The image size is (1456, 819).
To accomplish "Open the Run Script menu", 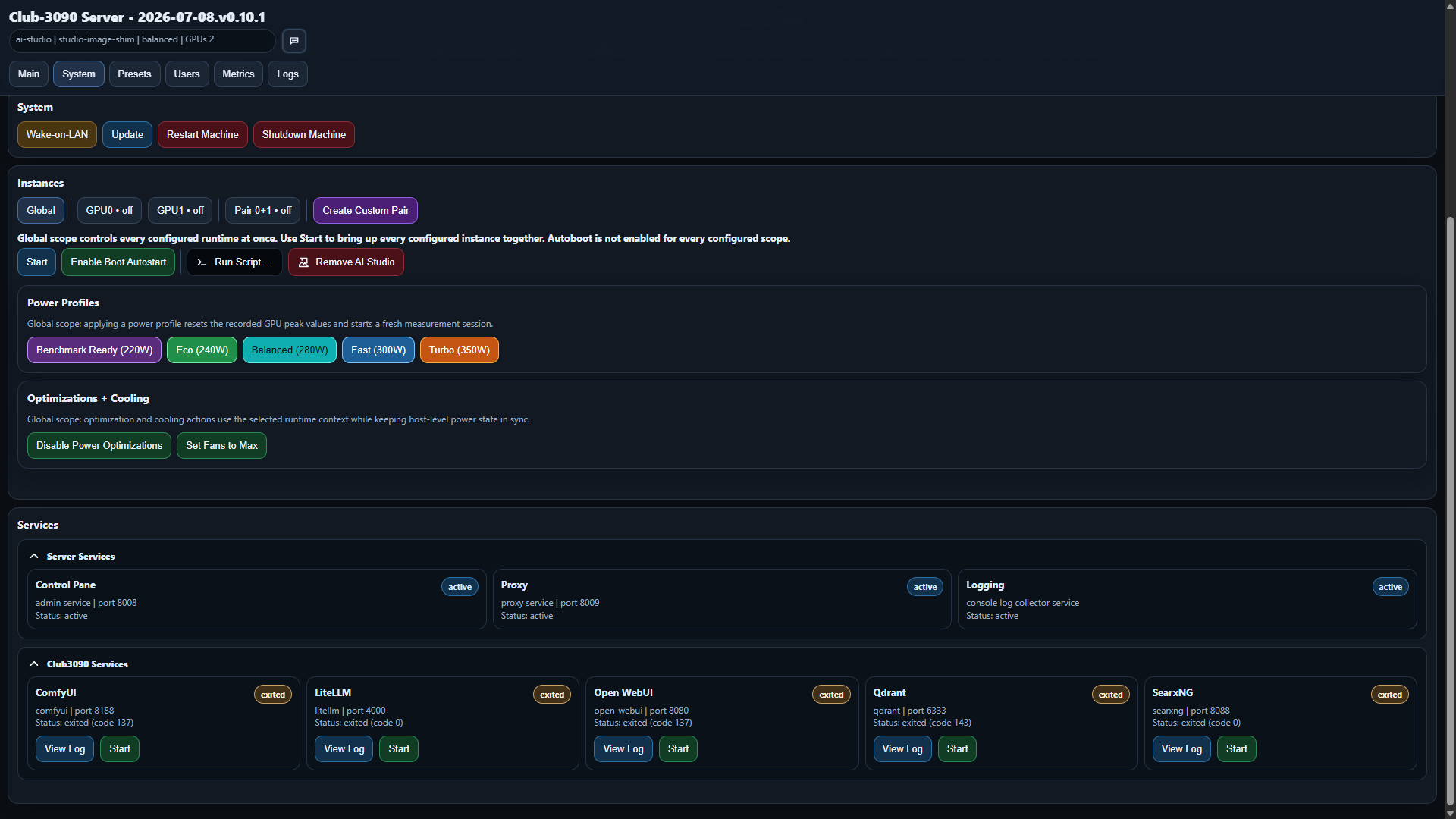I will [x=234, y=262].
